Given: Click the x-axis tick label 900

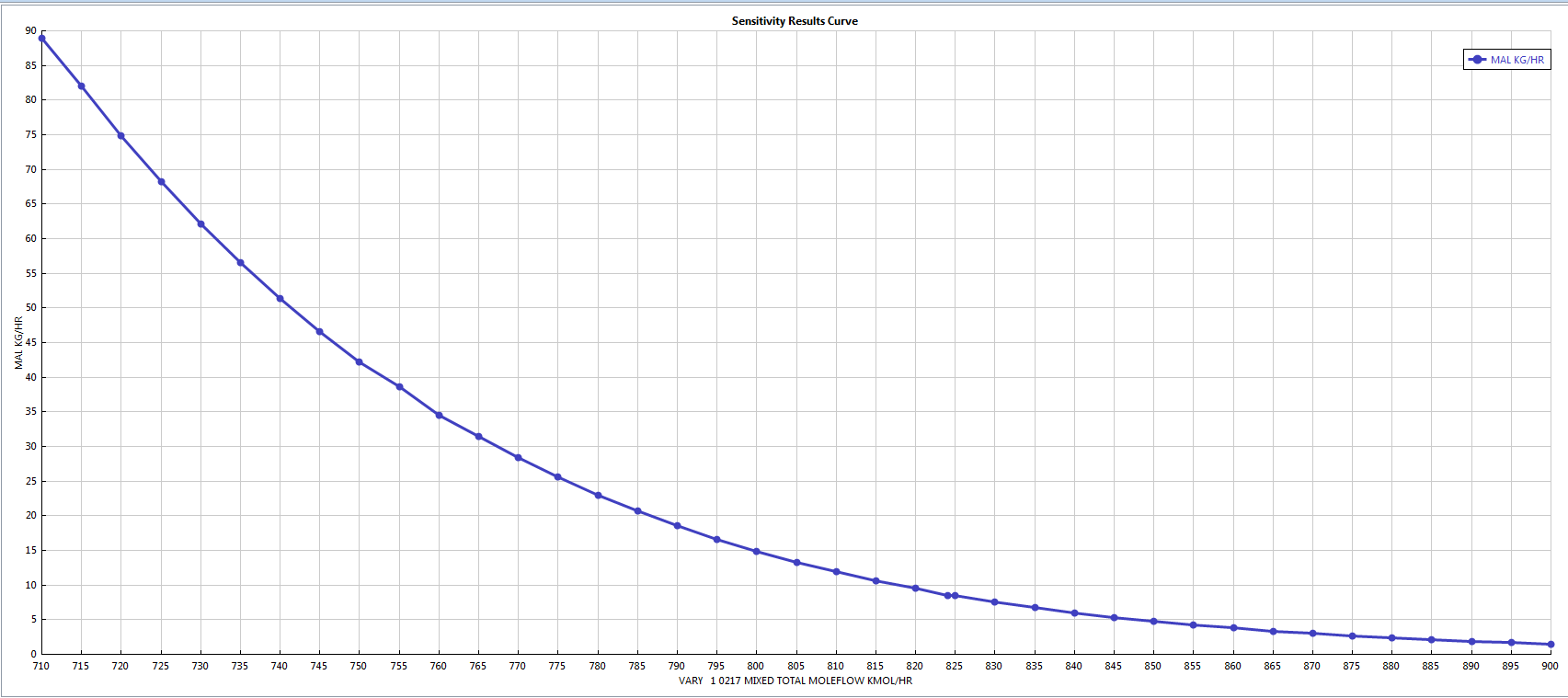Looking at the screenshot, I should point(1550,666).
